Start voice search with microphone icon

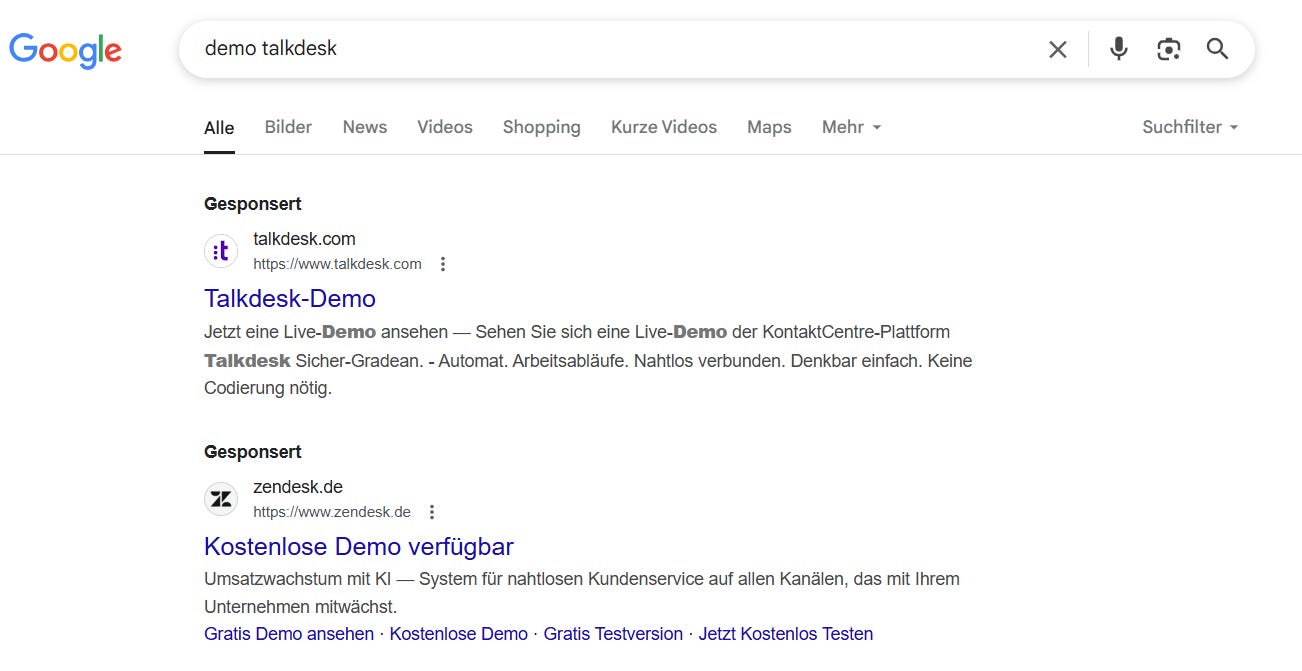pyautogui.click(x=1119, y=49)
